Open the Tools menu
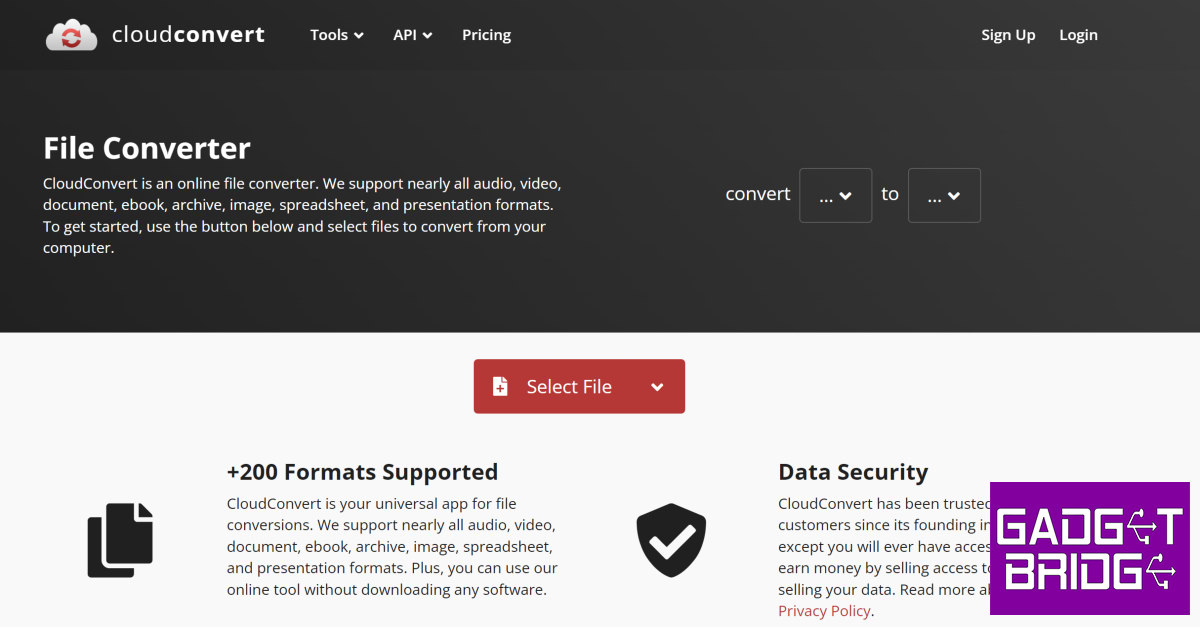Viewport: 1200px width, 628px height. (x=337, y=35)
